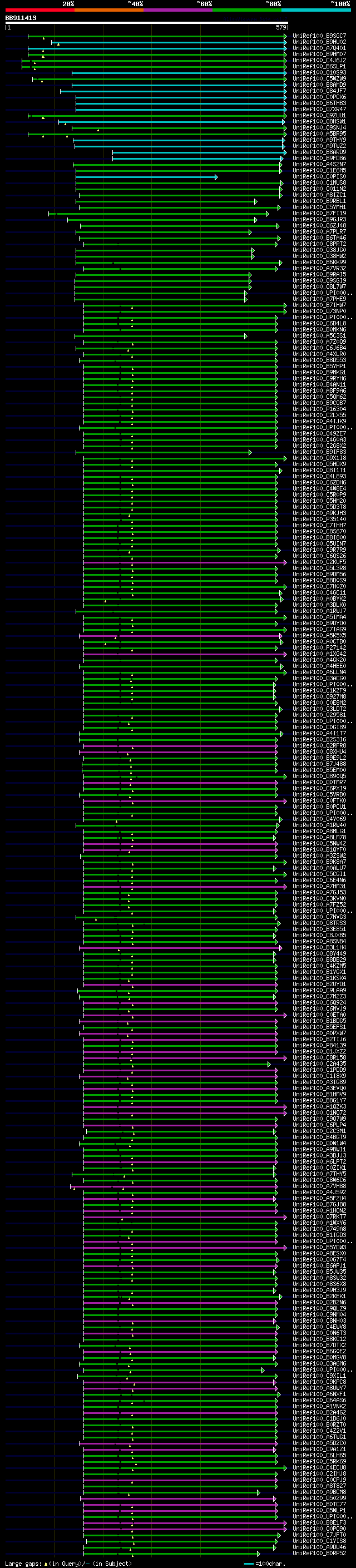Screen dimensions: 356x1568
Task: Select the query name BB911413
Action: click(x=21, y=18)
